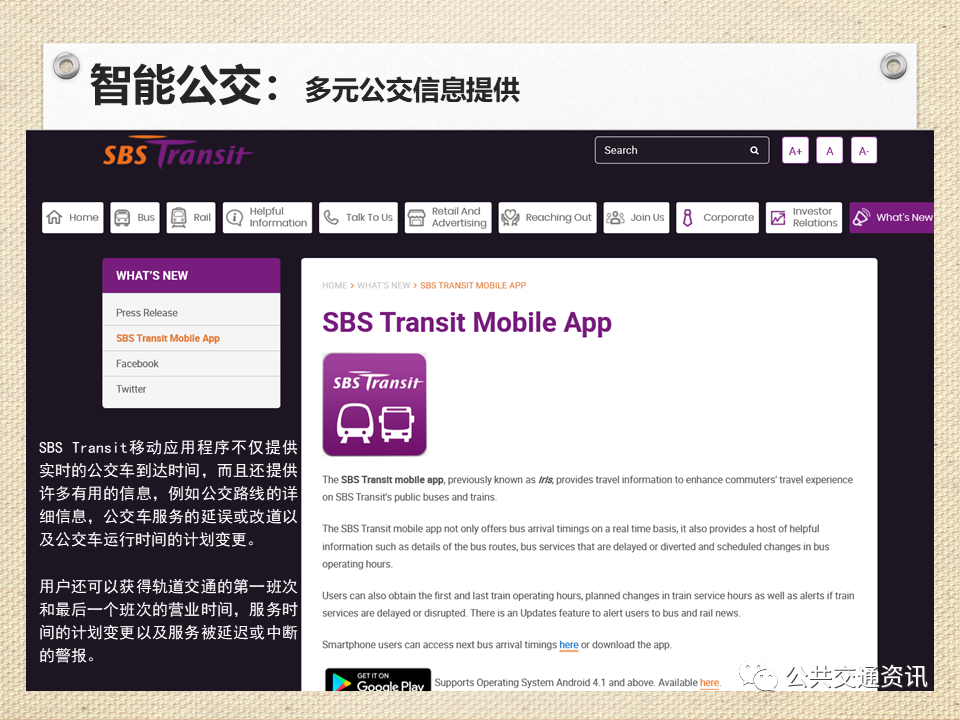This screenshot has width=960, height=720.
Task: Click the SBS Transit logo
Action: pos(178,152)
